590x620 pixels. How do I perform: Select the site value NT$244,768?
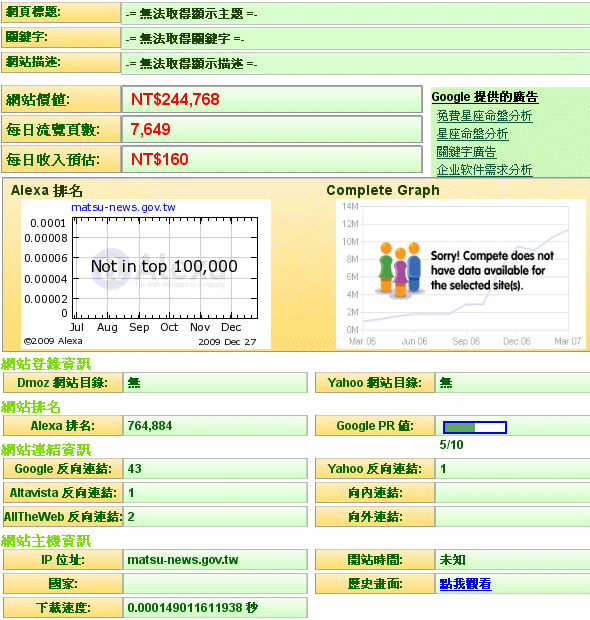175,99
